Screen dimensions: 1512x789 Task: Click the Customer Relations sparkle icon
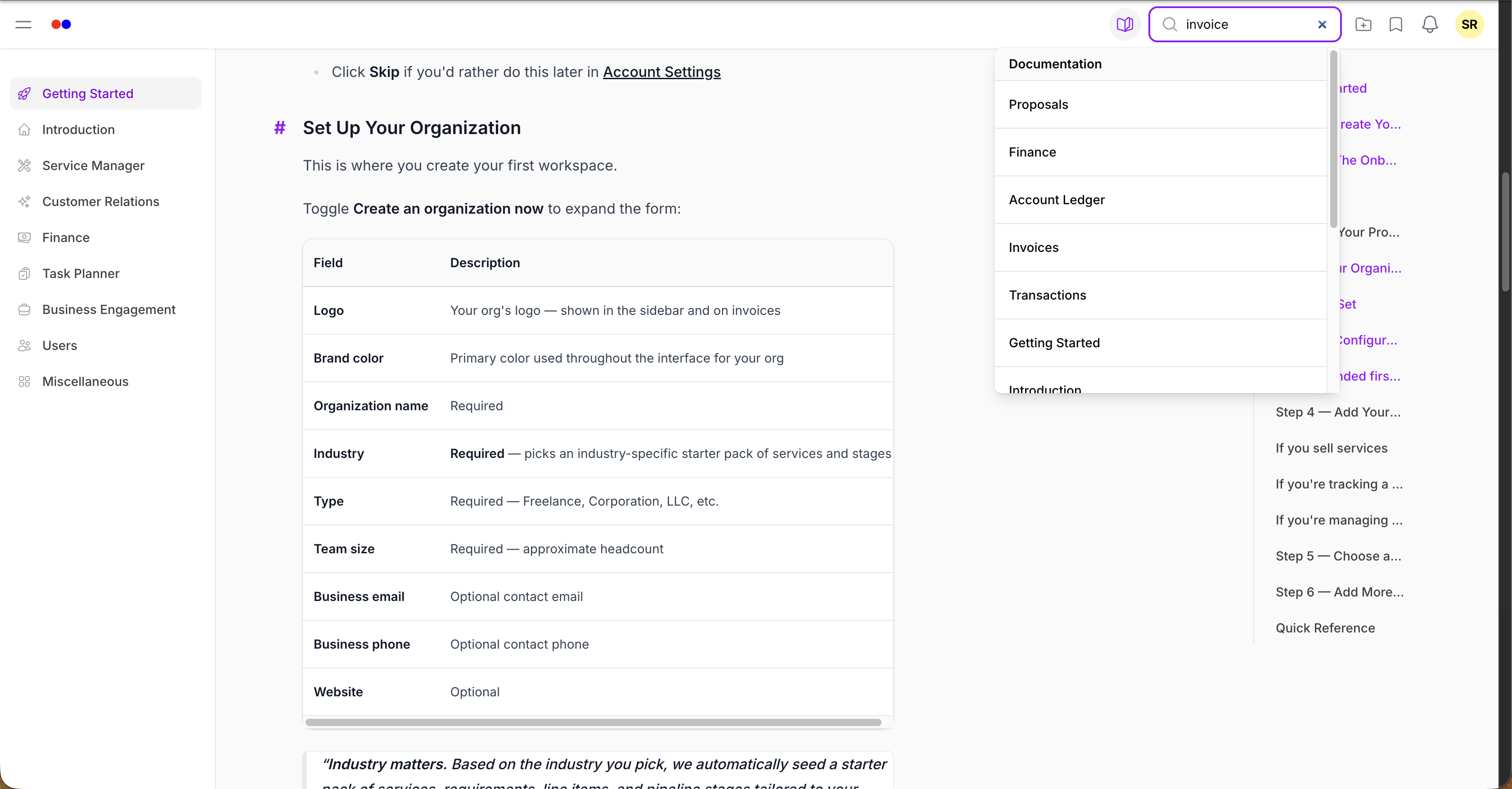[24, 202]
